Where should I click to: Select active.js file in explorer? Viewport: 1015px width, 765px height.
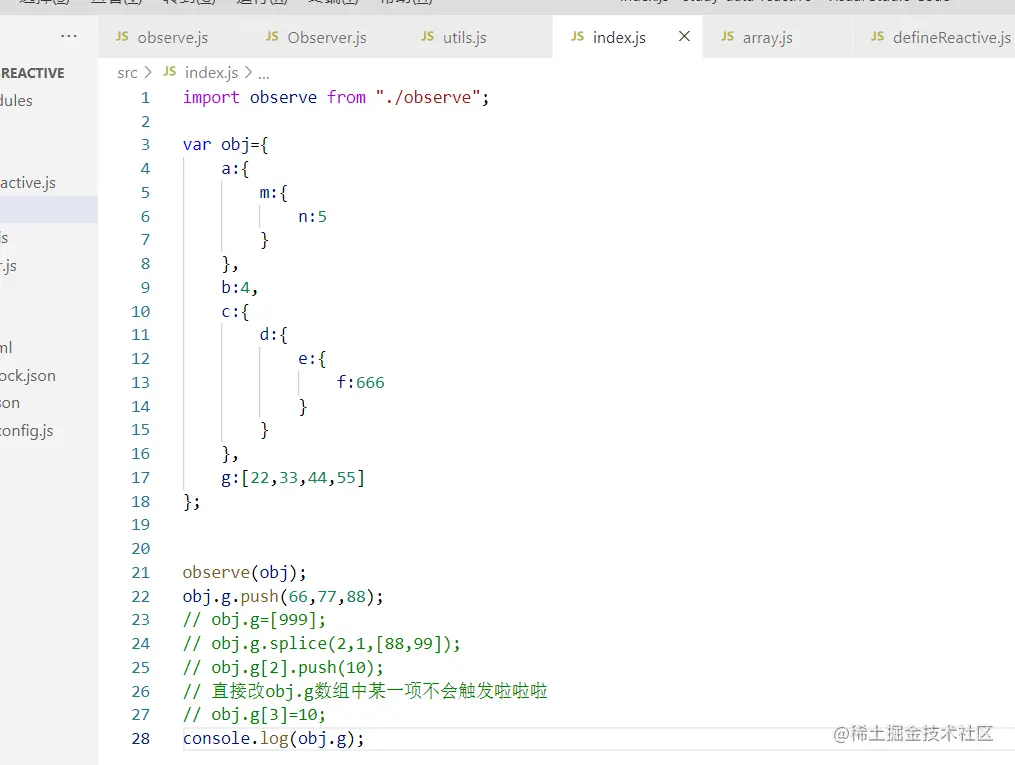tap(28, 183)
